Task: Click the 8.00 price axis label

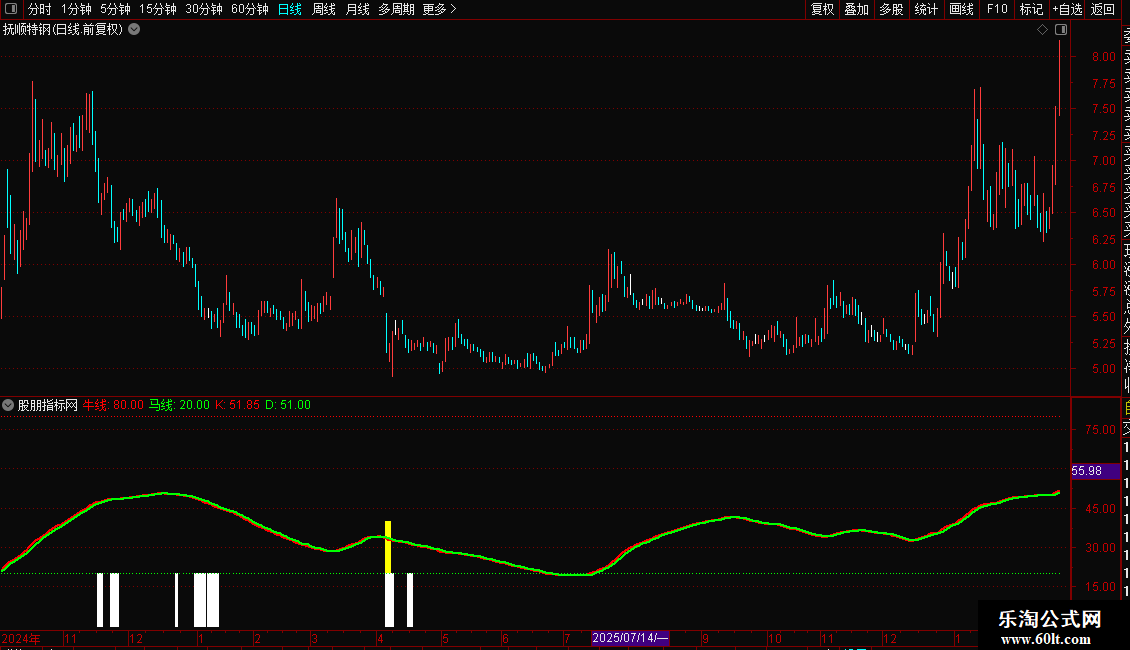Action: click(1103, 57)
